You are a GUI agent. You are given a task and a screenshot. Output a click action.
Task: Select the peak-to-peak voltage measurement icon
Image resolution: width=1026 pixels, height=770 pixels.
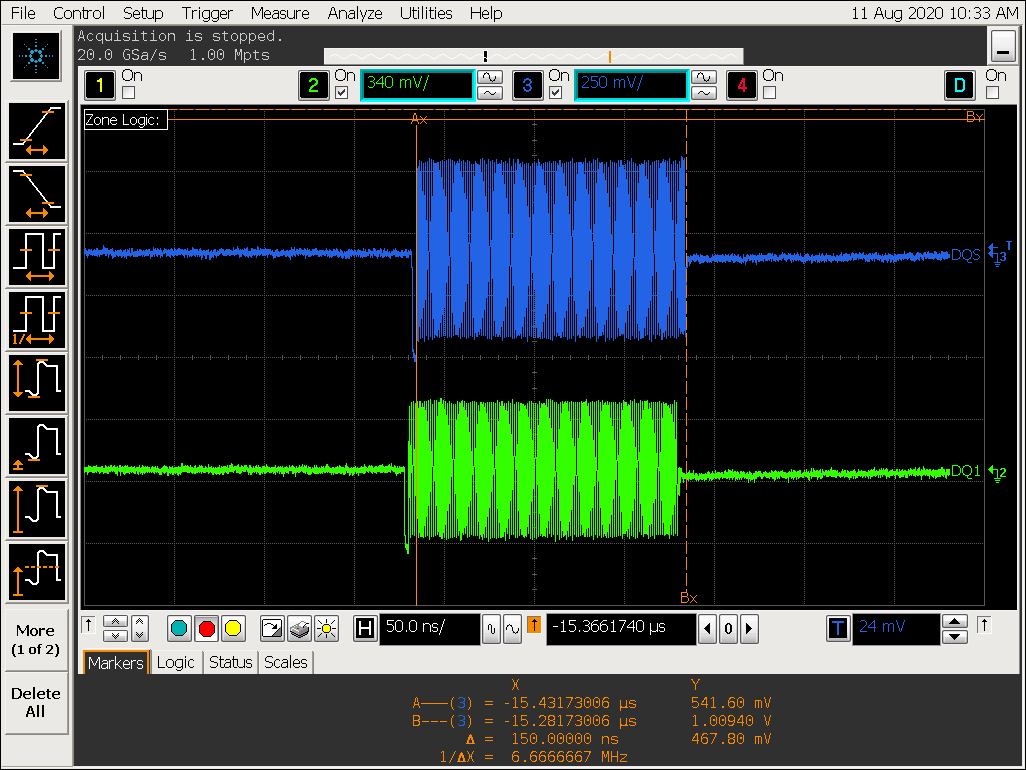[37, 383]
